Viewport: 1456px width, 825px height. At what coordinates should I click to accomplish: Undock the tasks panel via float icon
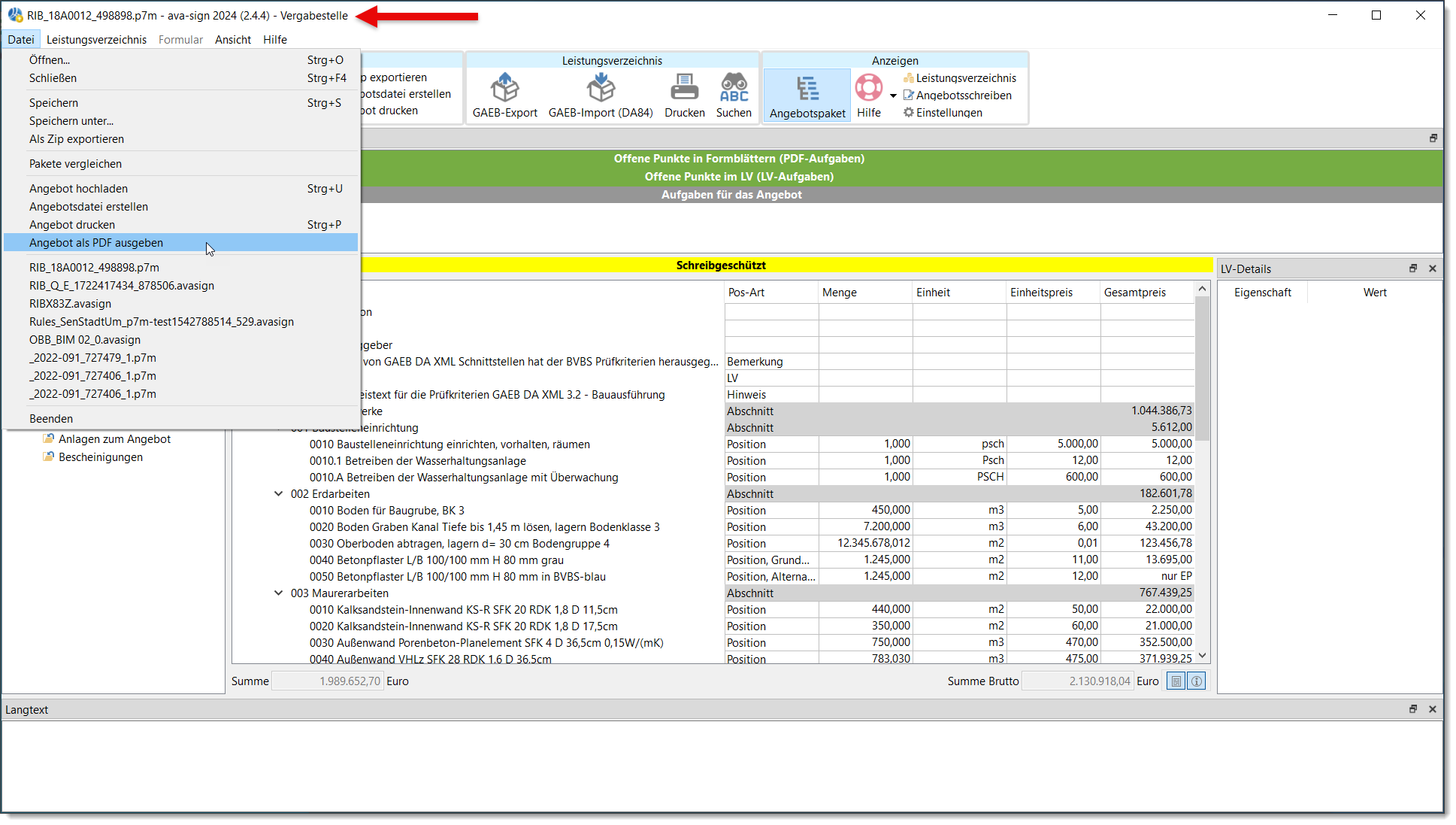pyautogui.click(x=1433, y=138)
